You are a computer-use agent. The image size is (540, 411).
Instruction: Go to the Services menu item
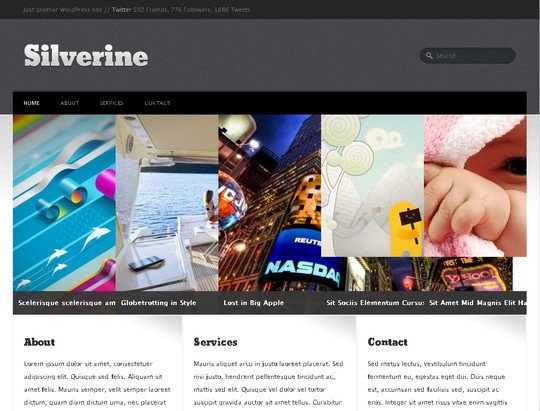111,103
